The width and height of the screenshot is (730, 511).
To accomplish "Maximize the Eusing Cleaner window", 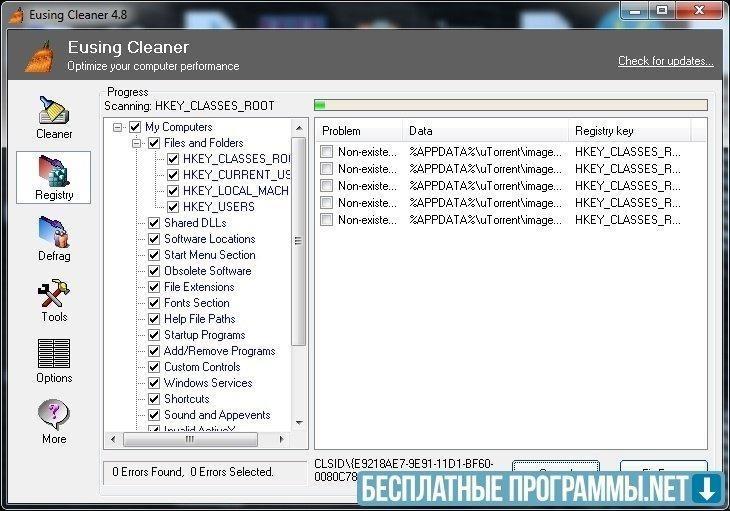I will pyautogui.click(x=662, y=10).
